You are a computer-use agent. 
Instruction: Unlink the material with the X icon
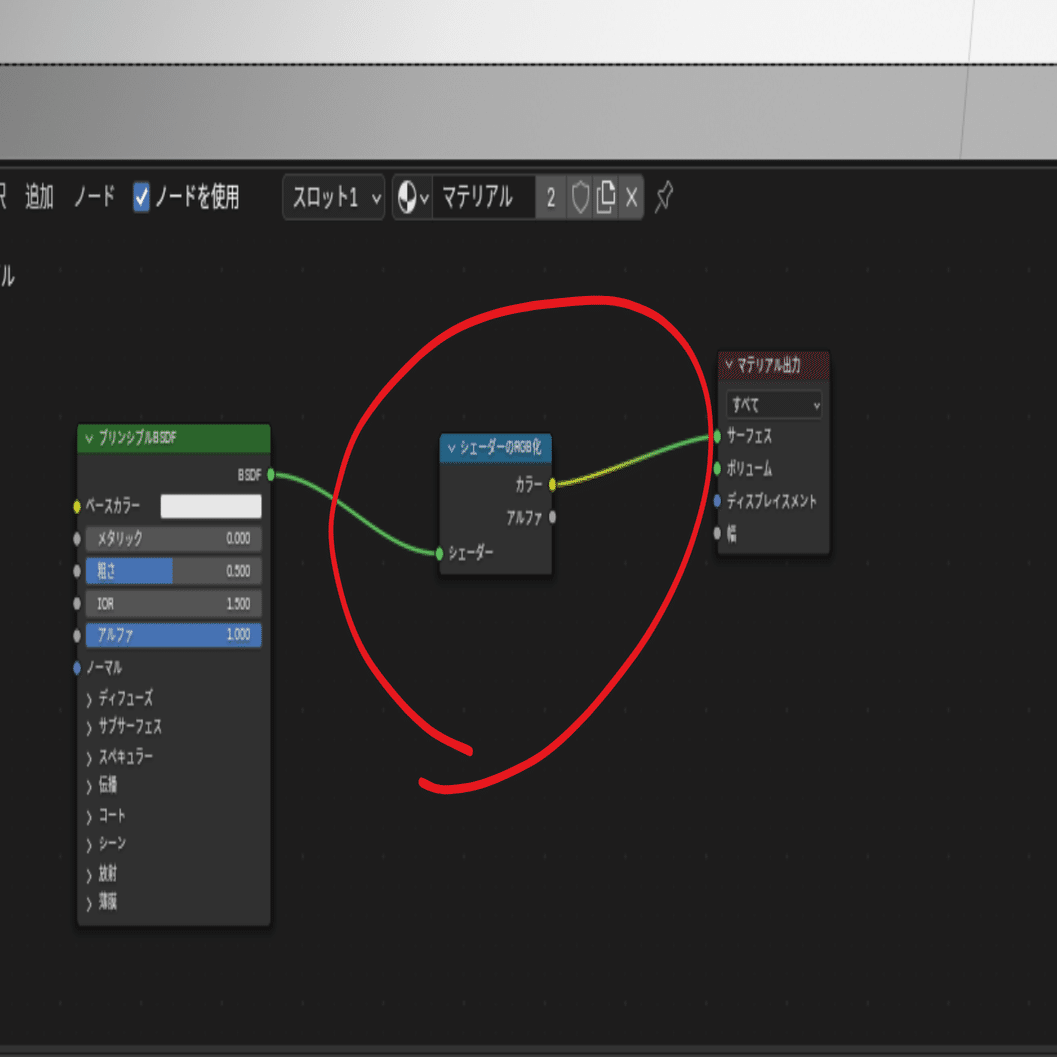(631, 198)
